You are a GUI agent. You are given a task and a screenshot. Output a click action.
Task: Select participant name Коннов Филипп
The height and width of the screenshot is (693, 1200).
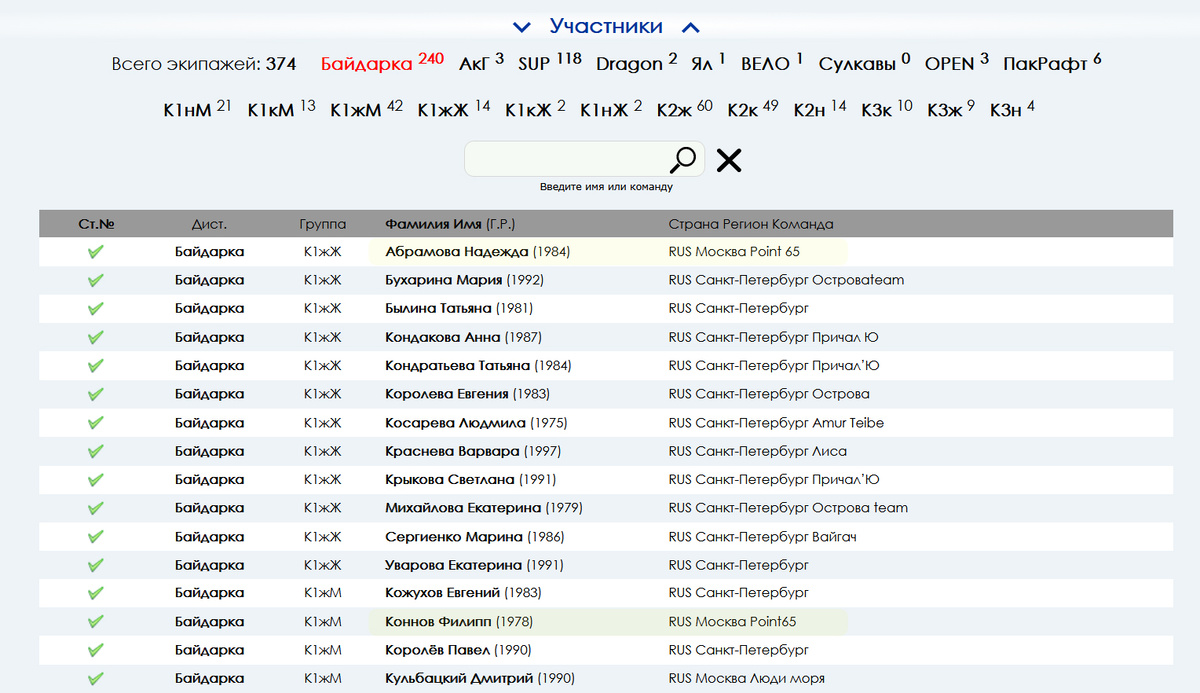click(438, 622)
